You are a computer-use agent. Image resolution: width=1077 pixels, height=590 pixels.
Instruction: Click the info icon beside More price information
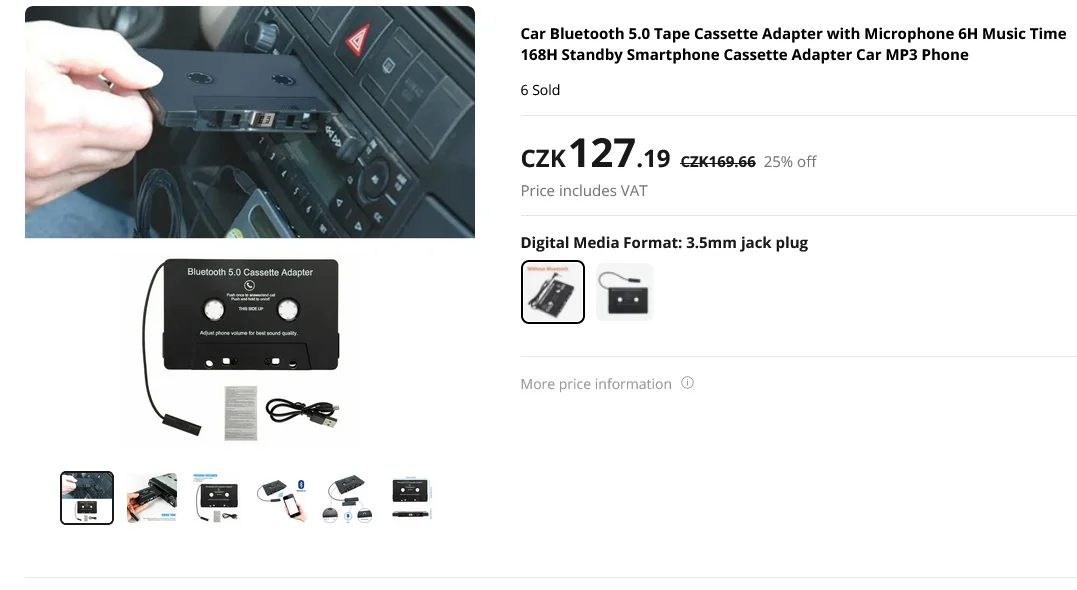click(x=687, y=383)
